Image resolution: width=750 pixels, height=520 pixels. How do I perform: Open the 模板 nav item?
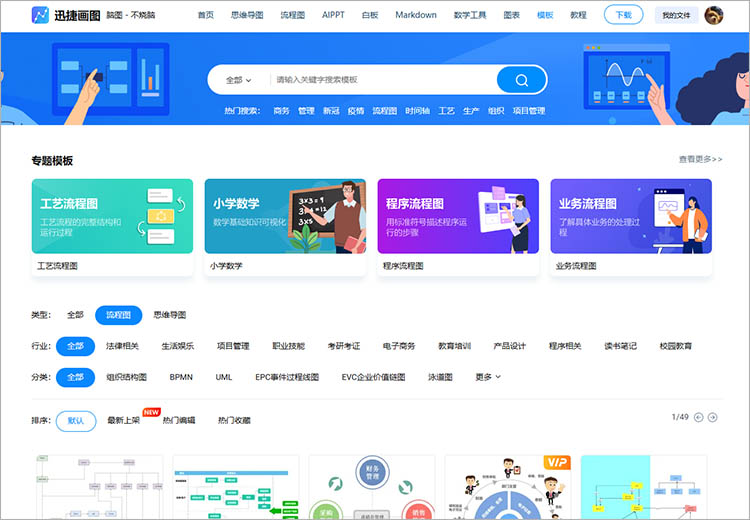545,15
